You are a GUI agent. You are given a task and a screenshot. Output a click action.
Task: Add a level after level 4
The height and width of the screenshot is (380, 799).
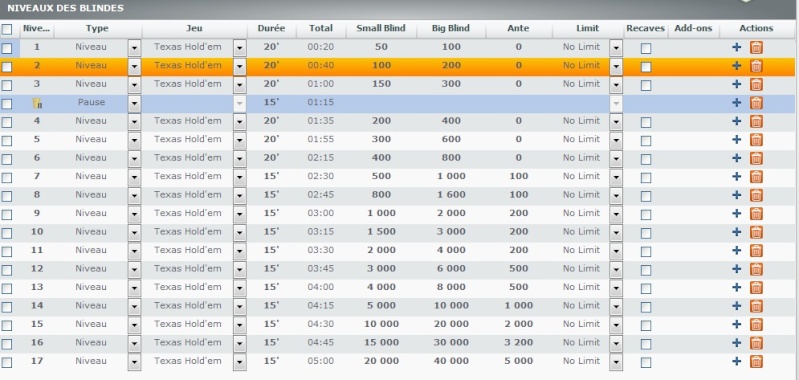pos(736,122)
